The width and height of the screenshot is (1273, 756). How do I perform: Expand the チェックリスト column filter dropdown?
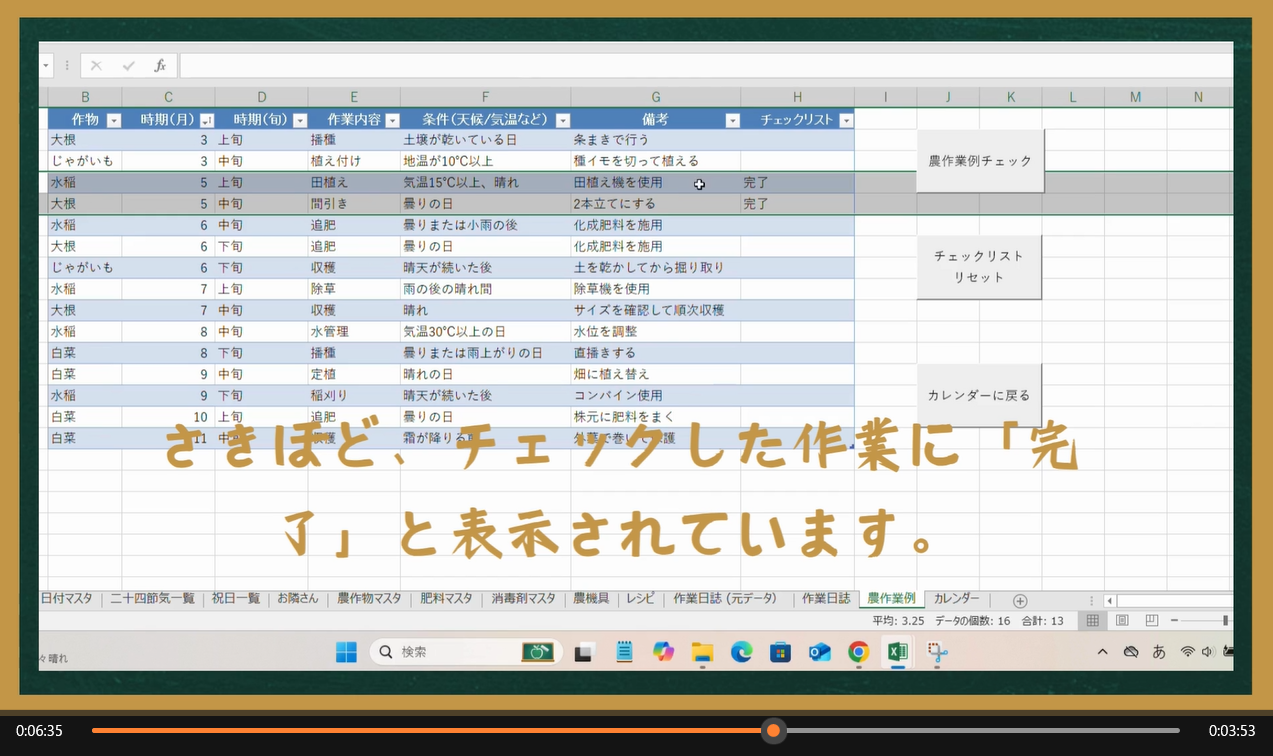pos(846,120)
